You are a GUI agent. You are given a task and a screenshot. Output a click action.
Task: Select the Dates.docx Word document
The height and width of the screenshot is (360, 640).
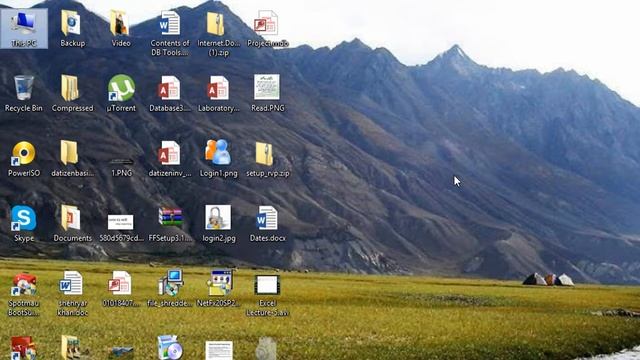coord(267,224)
